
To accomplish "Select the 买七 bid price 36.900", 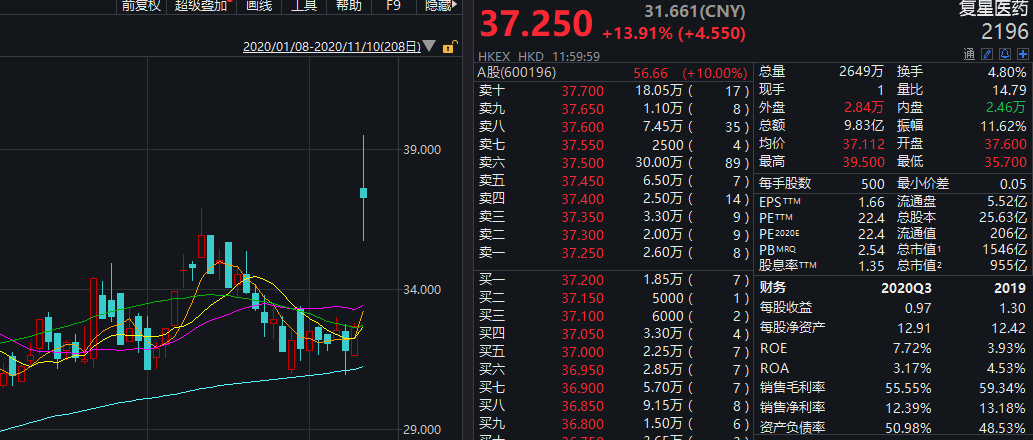I will click(x=582, y=388).
